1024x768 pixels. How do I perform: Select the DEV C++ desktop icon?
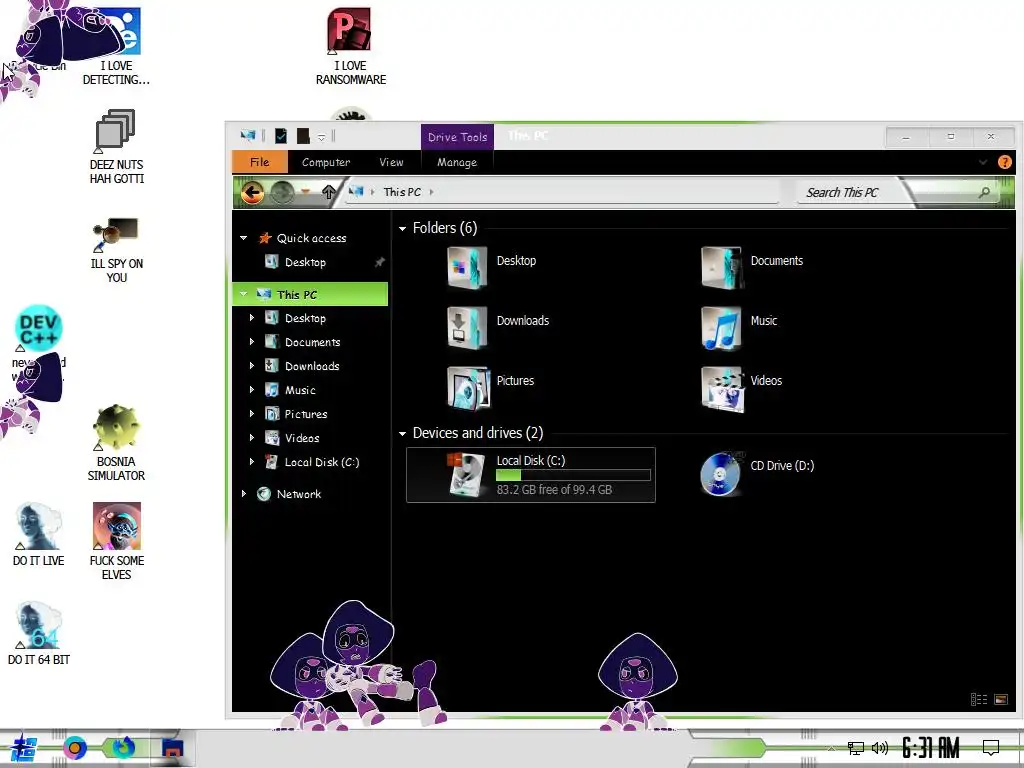39,328
